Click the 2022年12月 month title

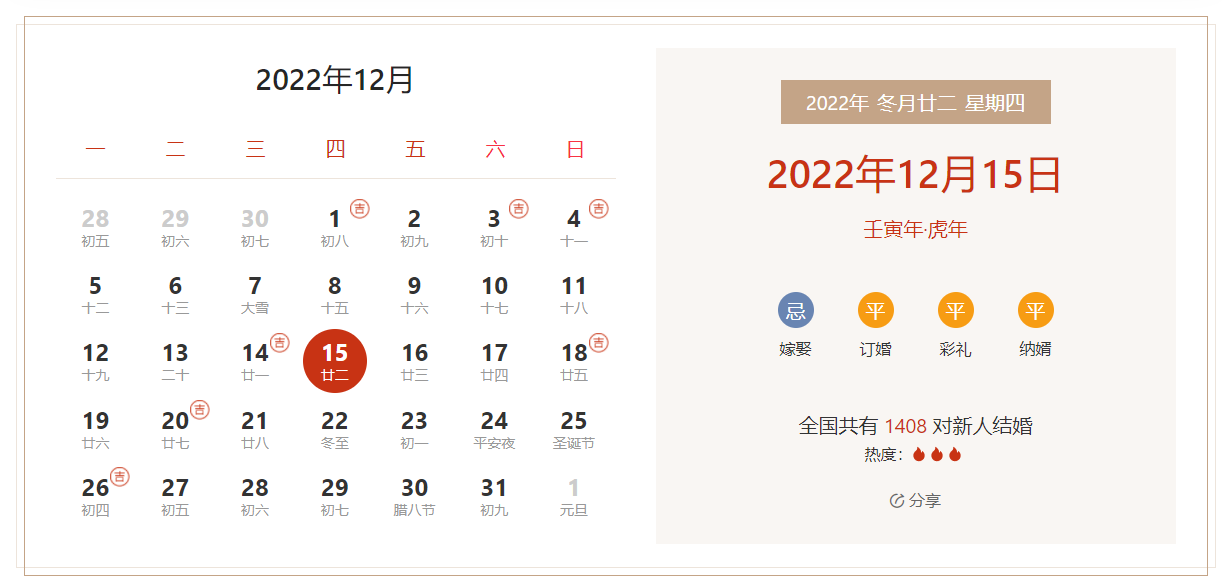coord(335,80)
